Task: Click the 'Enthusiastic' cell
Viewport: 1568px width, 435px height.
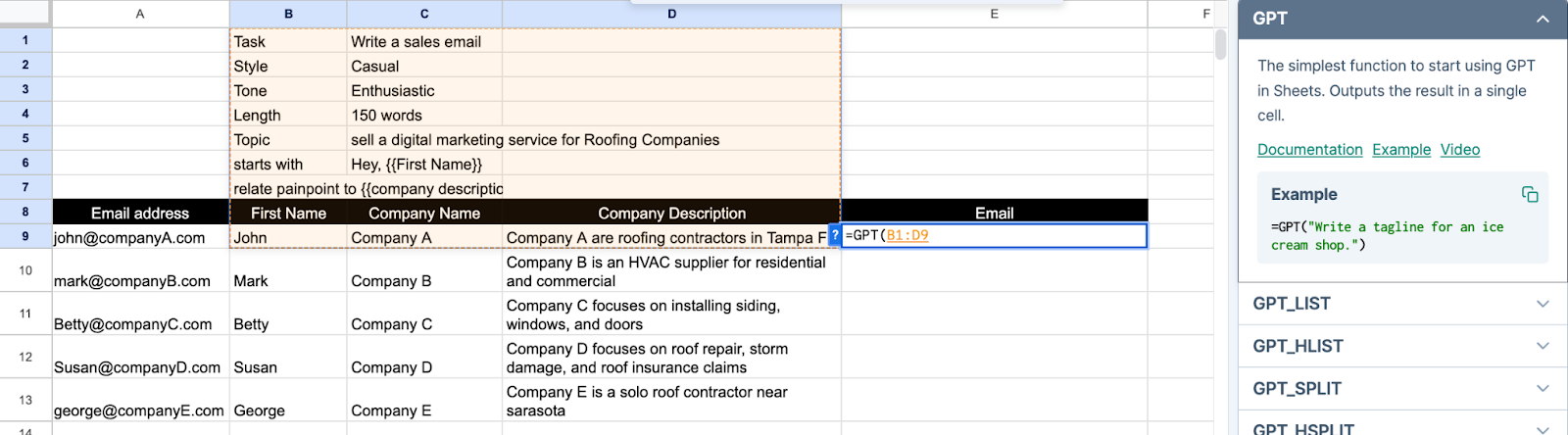Action: [x=424, y=90]
